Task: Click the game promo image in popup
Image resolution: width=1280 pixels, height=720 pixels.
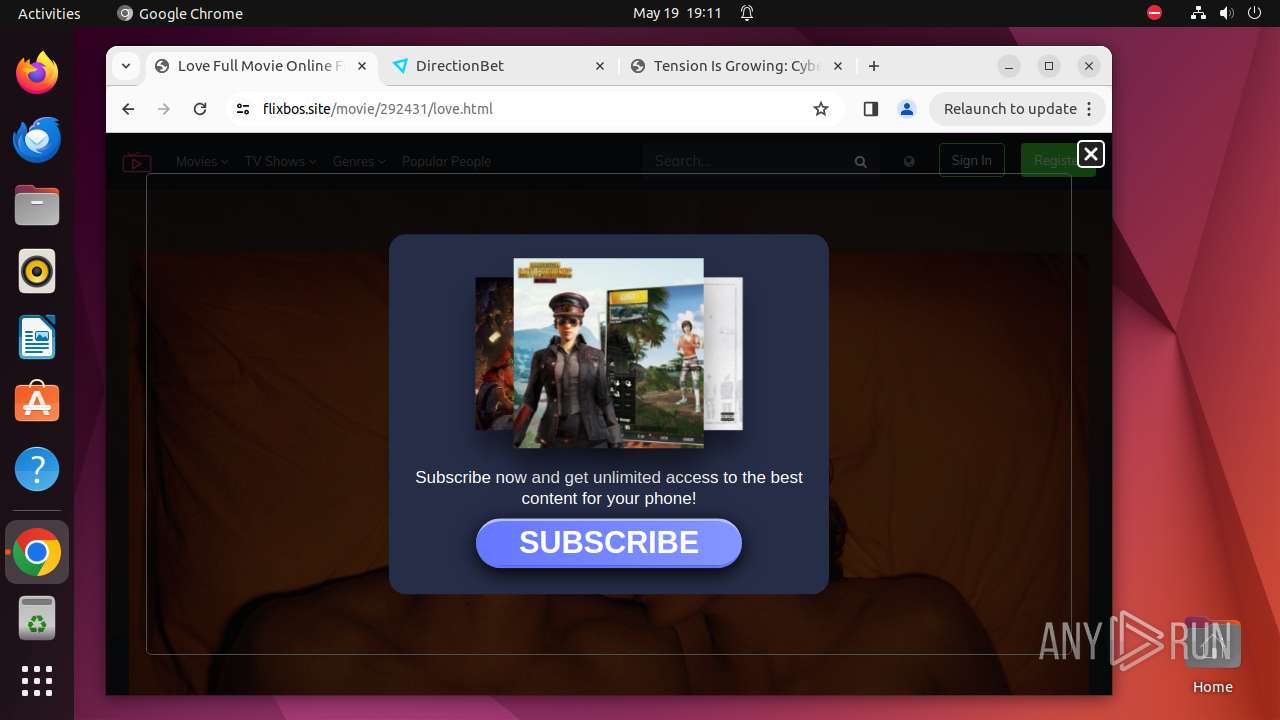Action: coord(609,352)
